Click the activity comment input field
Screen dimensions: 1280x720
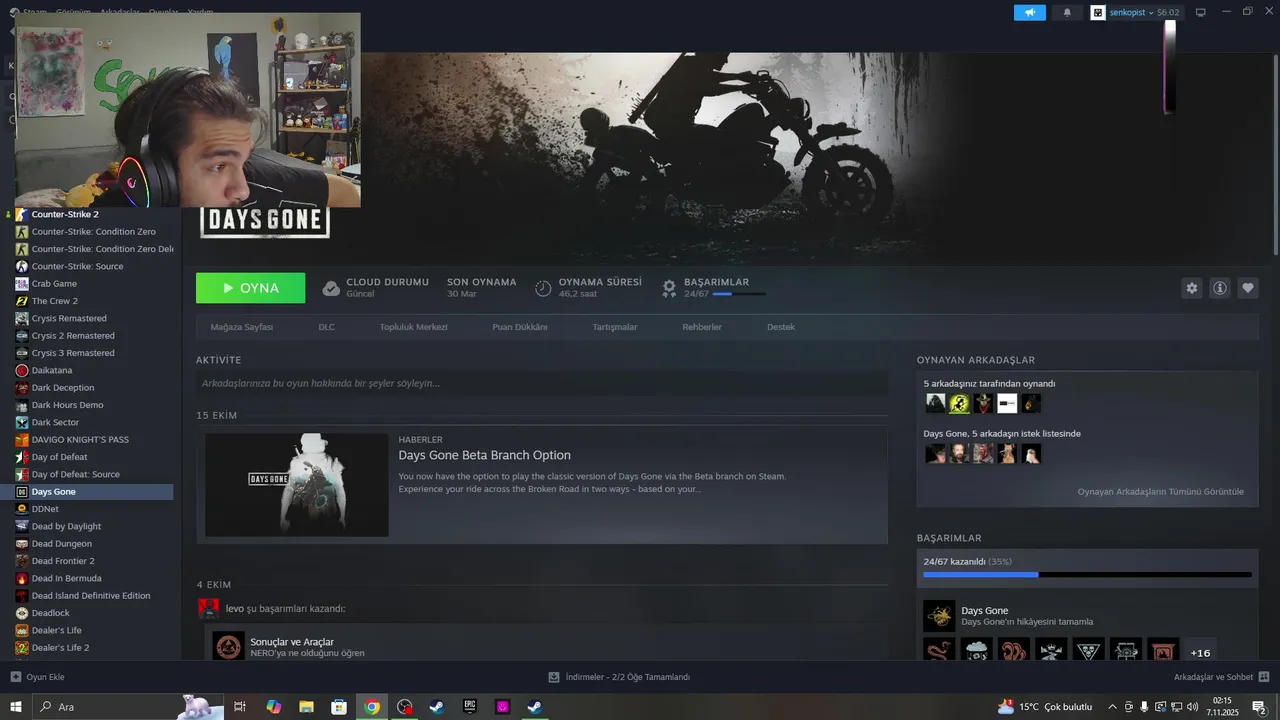[x=542, y=383]
